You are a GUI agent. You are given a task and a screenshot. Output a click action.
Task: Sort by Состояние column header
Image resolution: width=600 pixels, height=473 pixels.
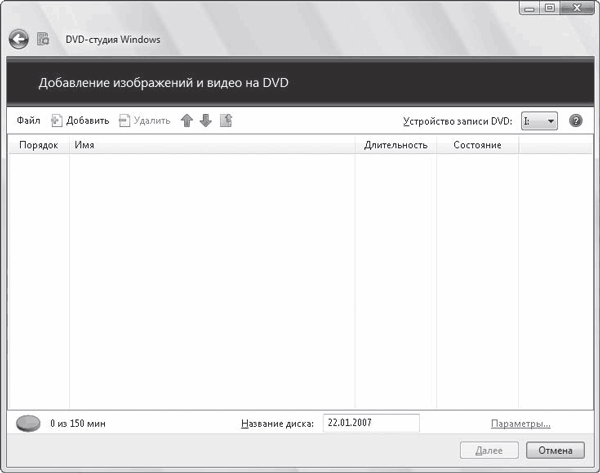pyautogui.click(x=477, y=145)
